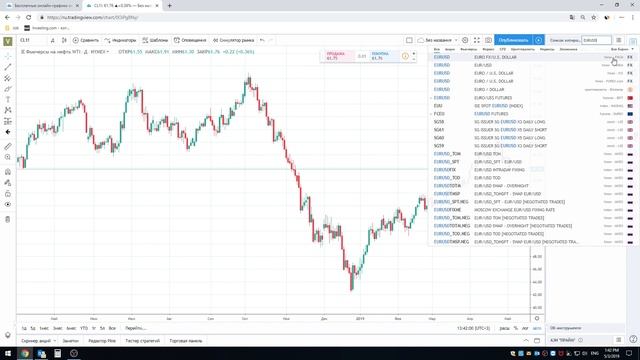Select the EUR/USD FUTURES search result

pyautogui.click(x=533, y=98)
